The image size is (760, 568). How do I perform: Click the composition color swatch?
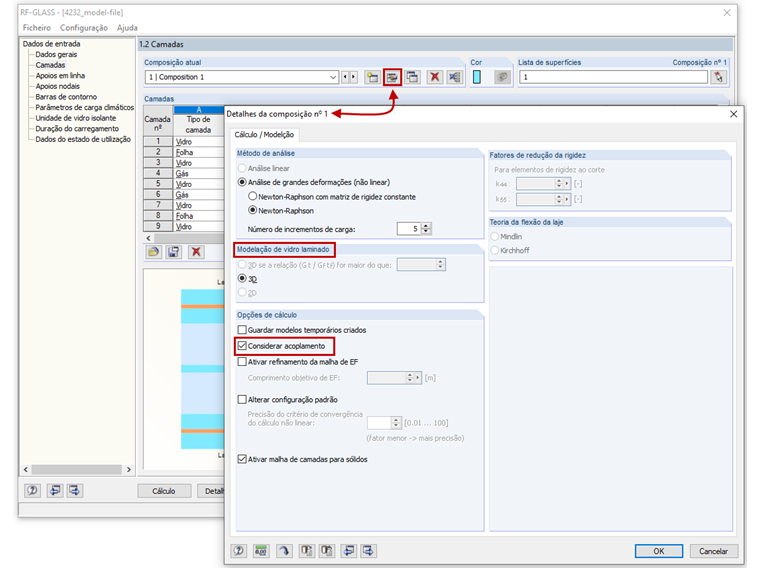click(x=476, y=77)
